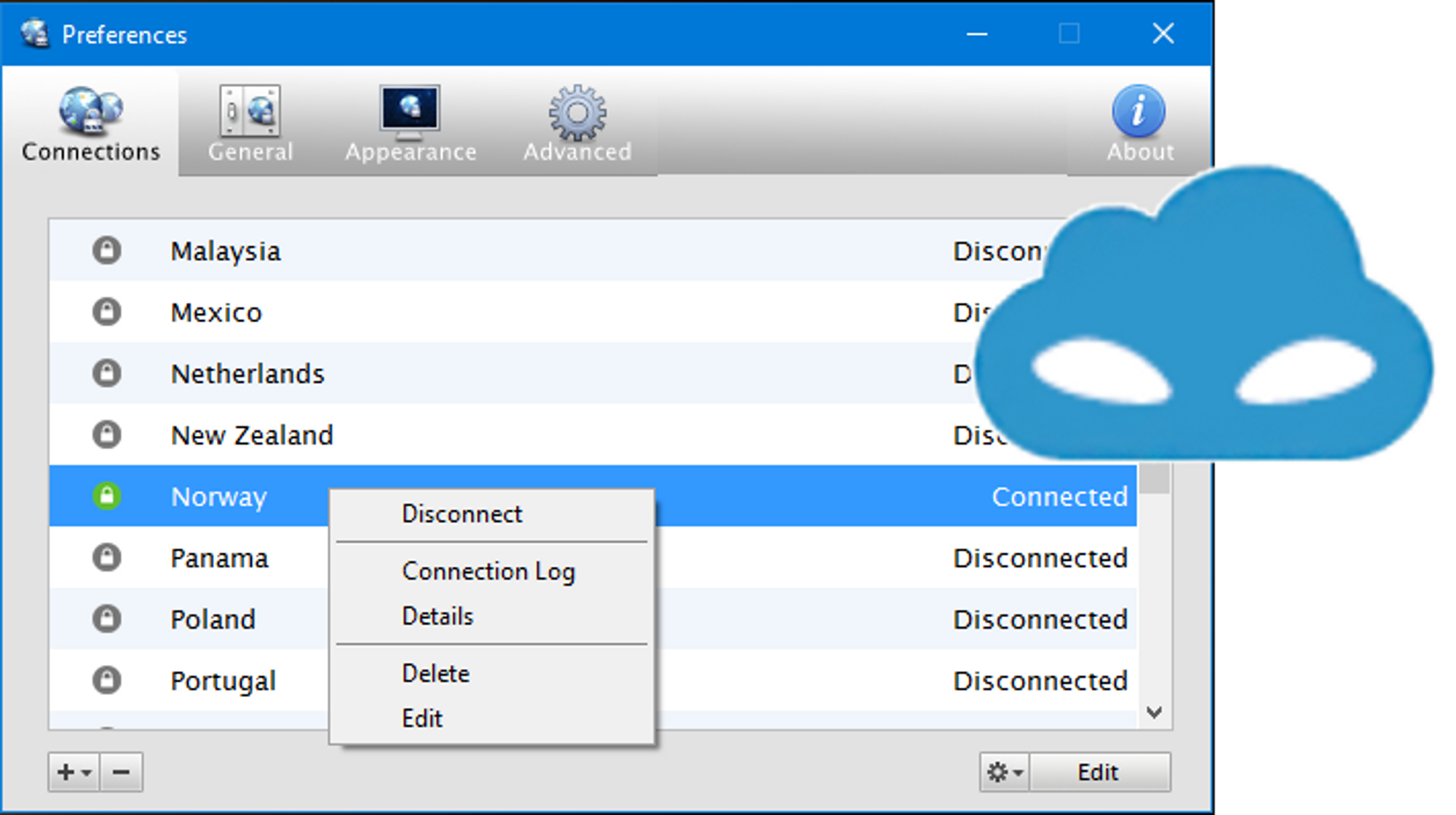Select the Portugal connection name

click(223, 681)
